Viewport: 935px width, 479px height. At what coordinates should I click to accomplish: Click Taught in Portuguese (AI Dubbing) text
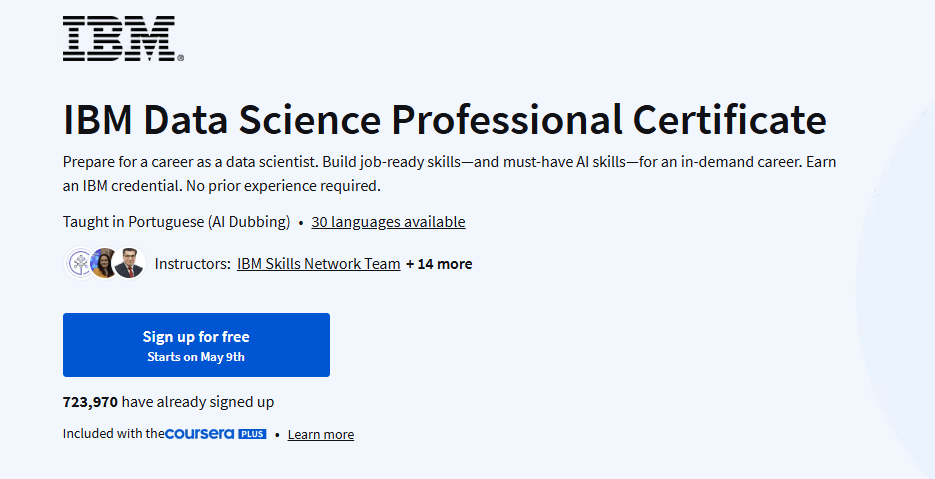[x=177, y=222]
